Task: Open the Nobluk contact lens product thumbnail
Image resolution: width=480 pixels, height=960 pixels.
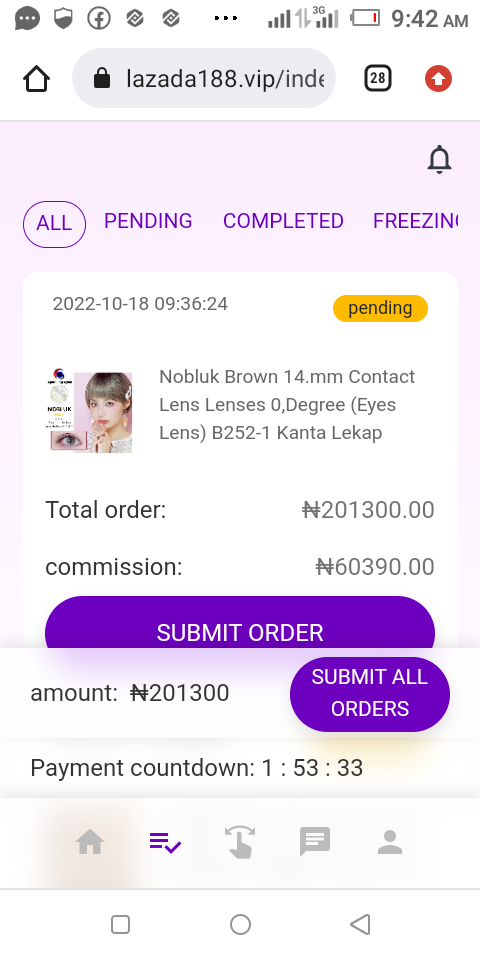Action: click(90, 410)
